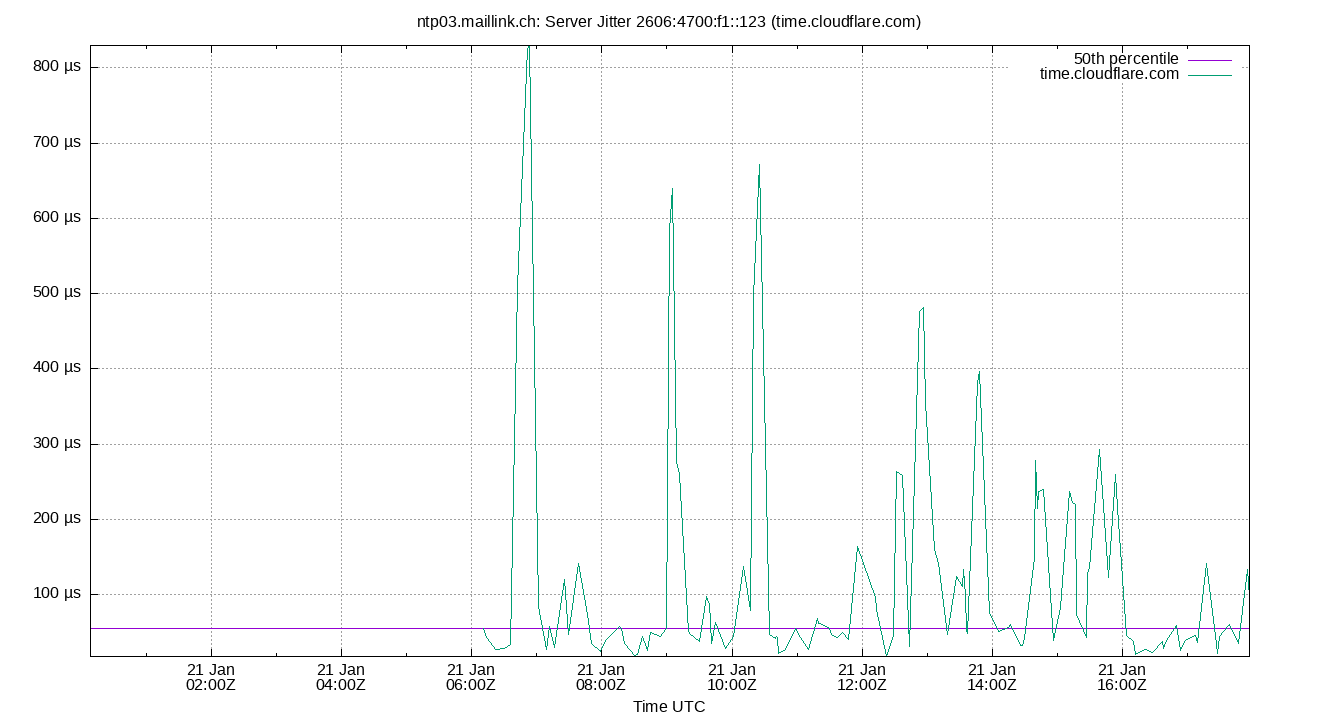
Task: Click the 'Time UTC' axis title
Action: tap(669, 707)
